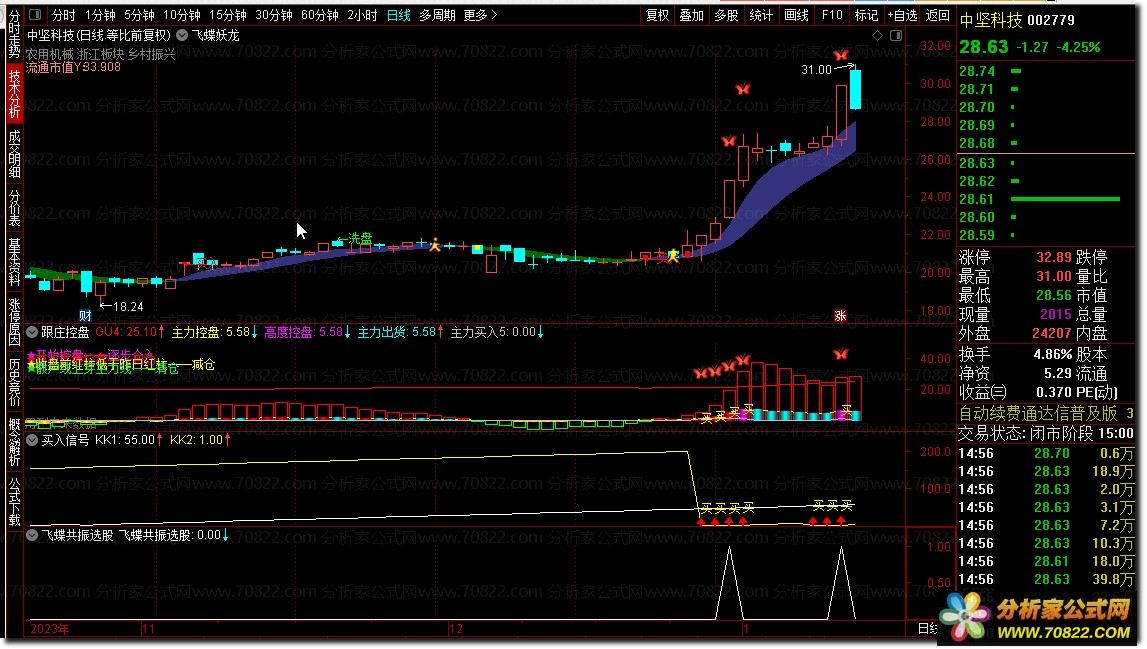
Task: Click the 2023年 timeline label
Action: (x=50, y=629)
